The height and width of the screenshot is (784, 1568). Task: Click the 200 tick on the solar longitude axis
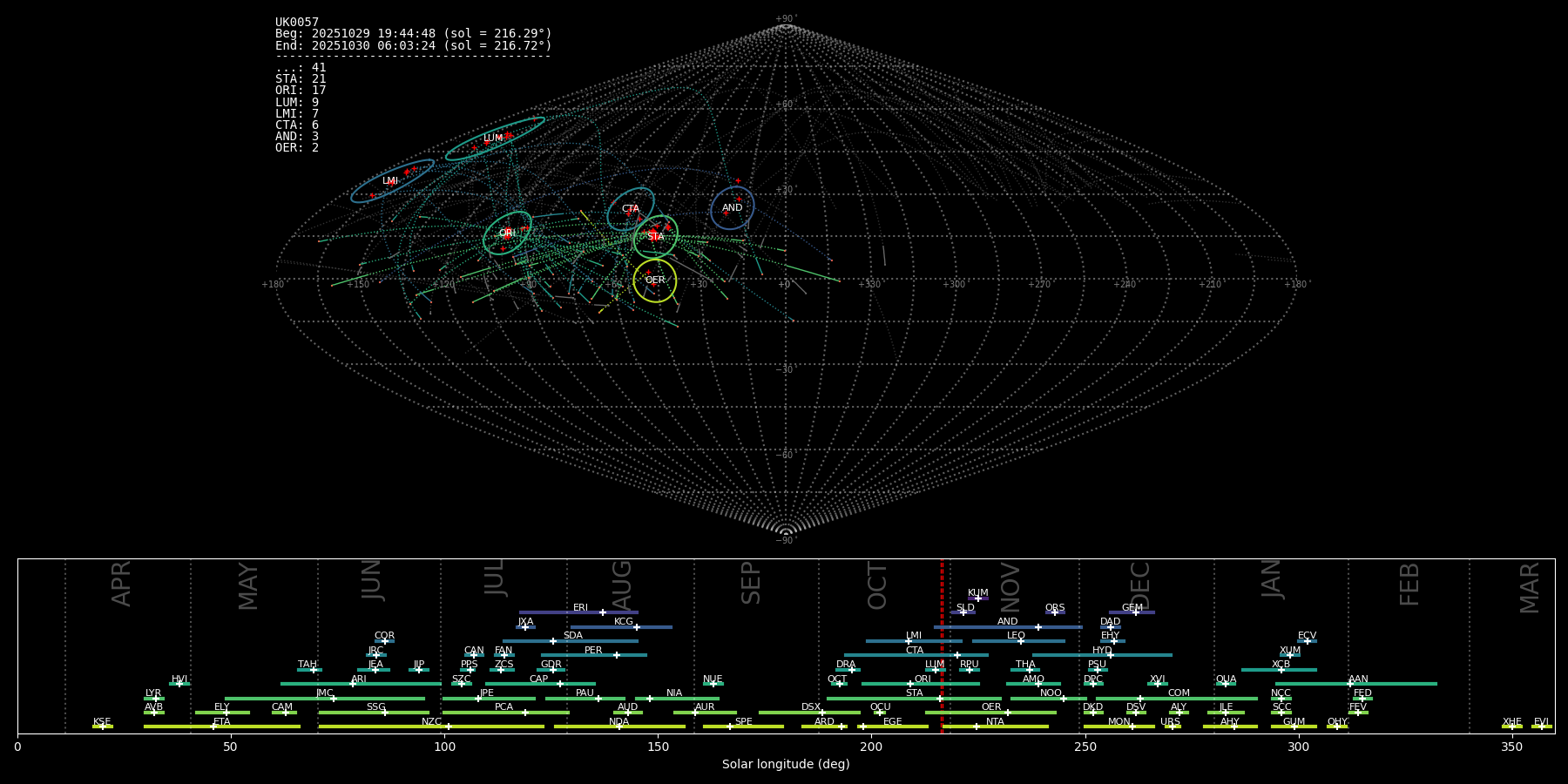[871, 747]
